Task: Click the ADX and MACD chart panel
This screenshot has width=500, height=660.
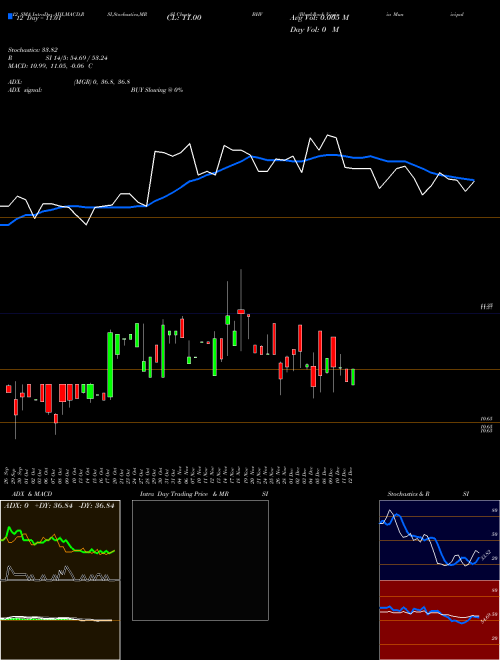Action: (x=60, y=580)
